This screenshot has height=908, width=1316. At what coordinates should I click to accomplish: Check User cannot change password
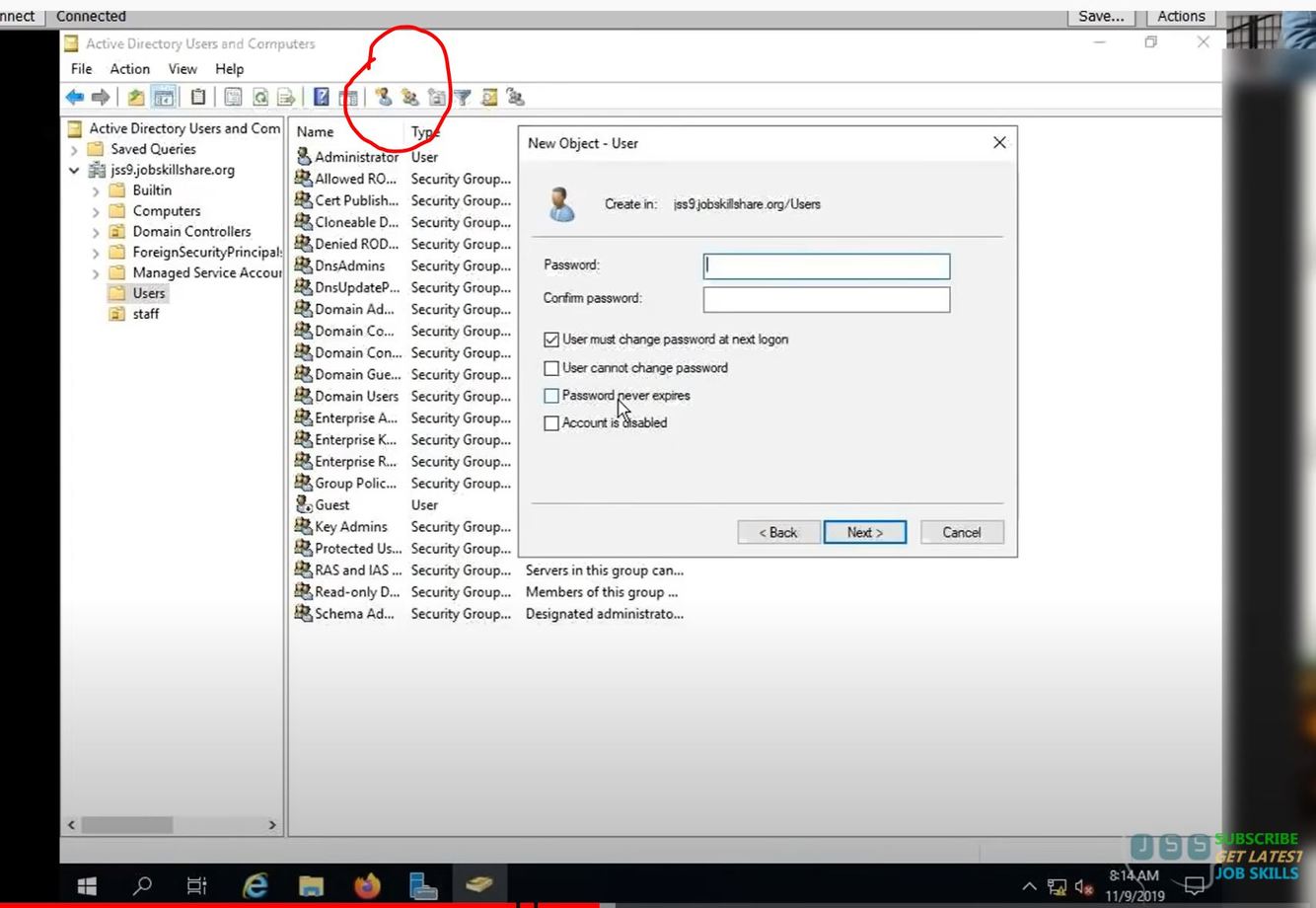(551, 368)
